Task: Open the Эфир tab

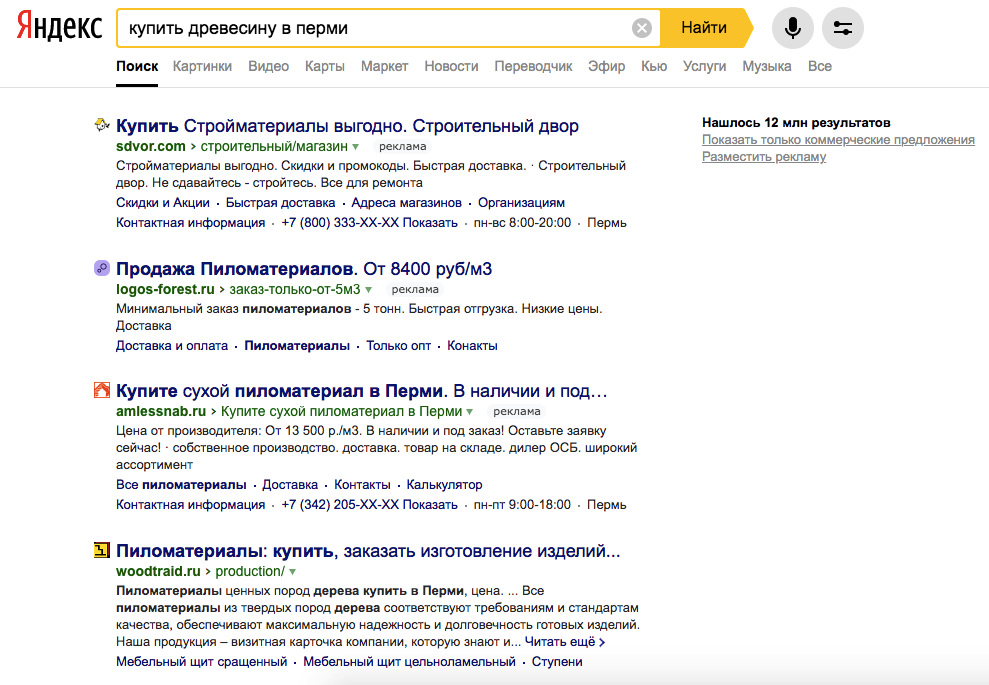Action: [x=606, y=66]
